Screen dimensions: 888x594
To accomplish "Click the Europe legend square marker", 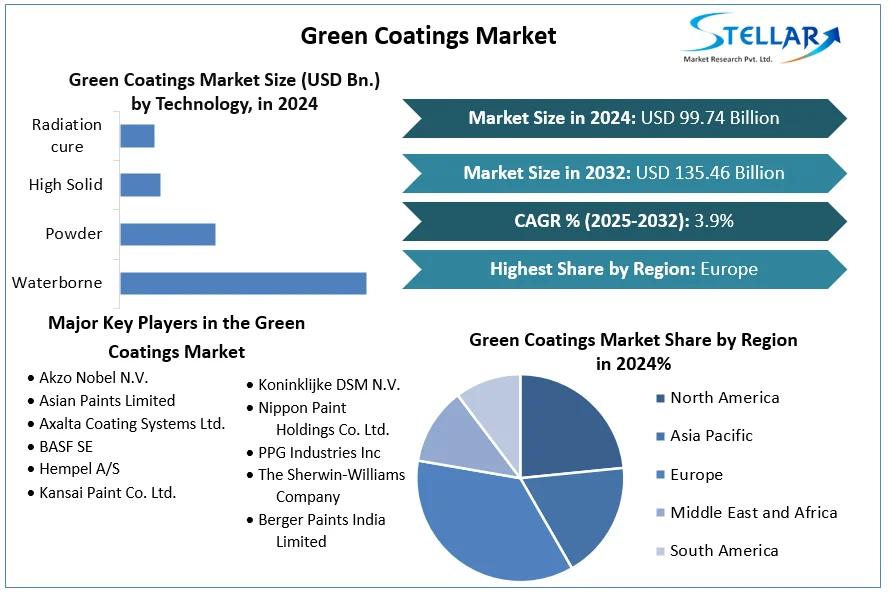I will pos(660,475).
